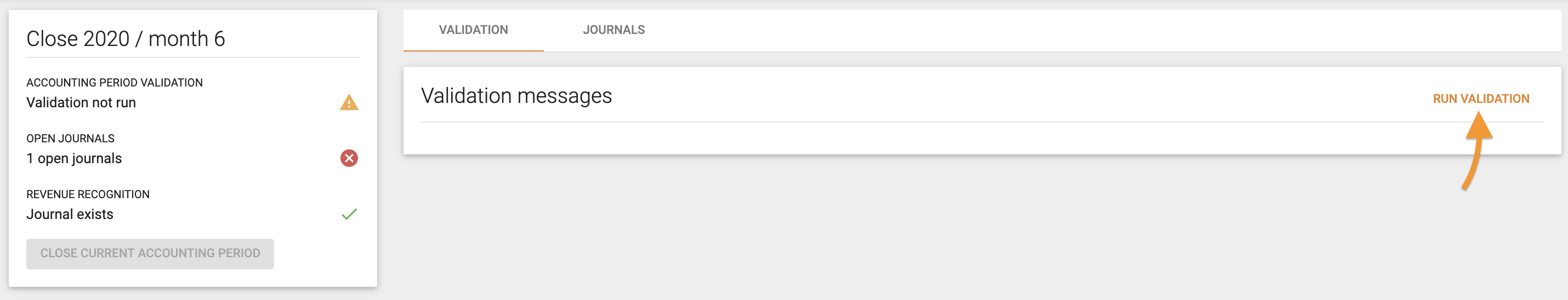The height and width of the screenshot is (300, 1568).
Task: Click the green revenue recognition checkmark icon
Action: (x=349, y=215)
